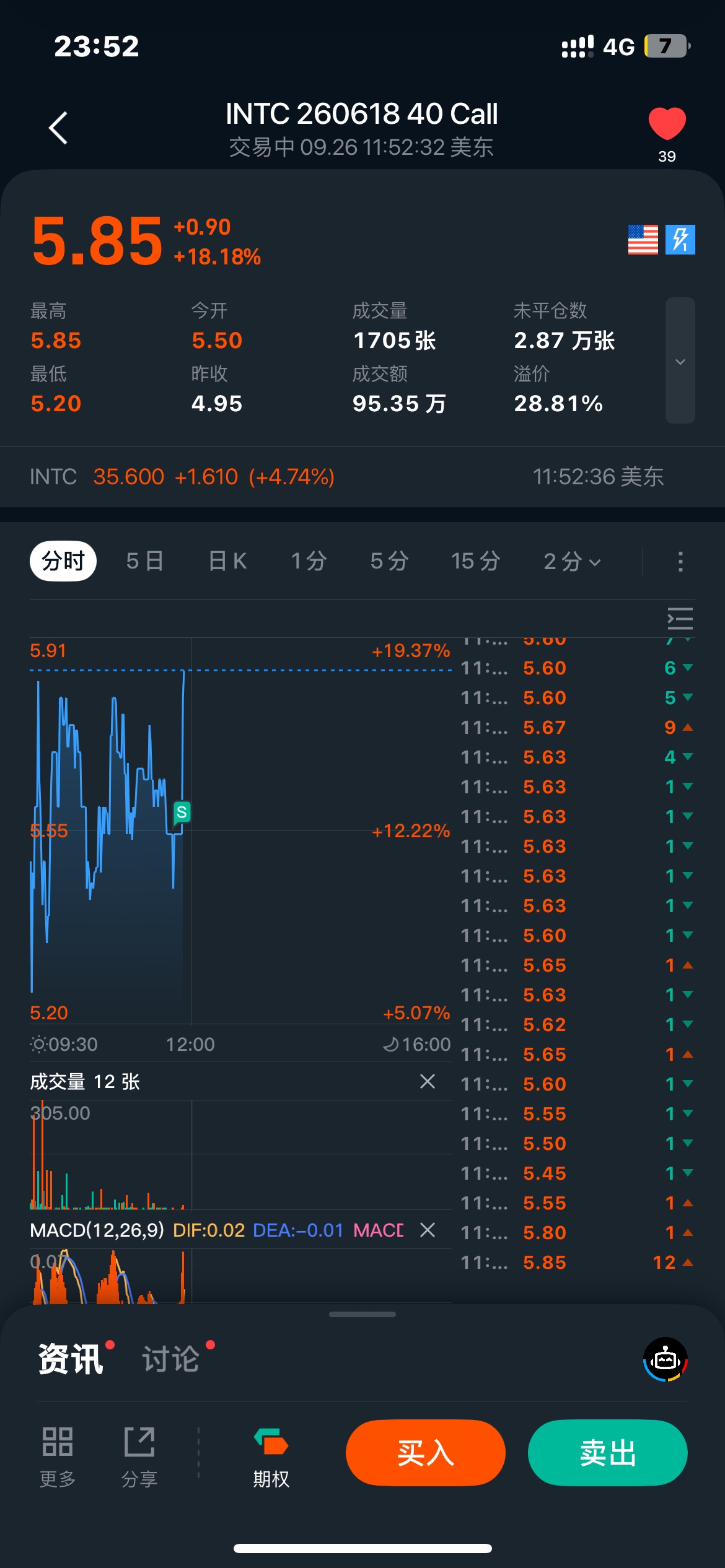This screenshot has height=1568, width=725.
Task: Tap the green S sell marker on chart
Action: click(182, 812)
